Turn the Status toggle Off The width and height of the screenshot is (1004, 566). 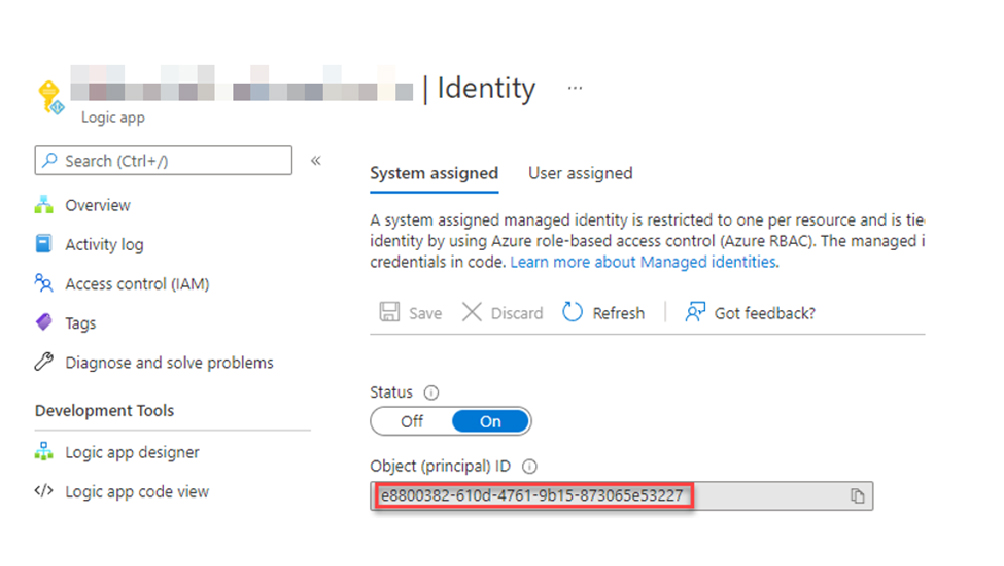tap(412, 421)
